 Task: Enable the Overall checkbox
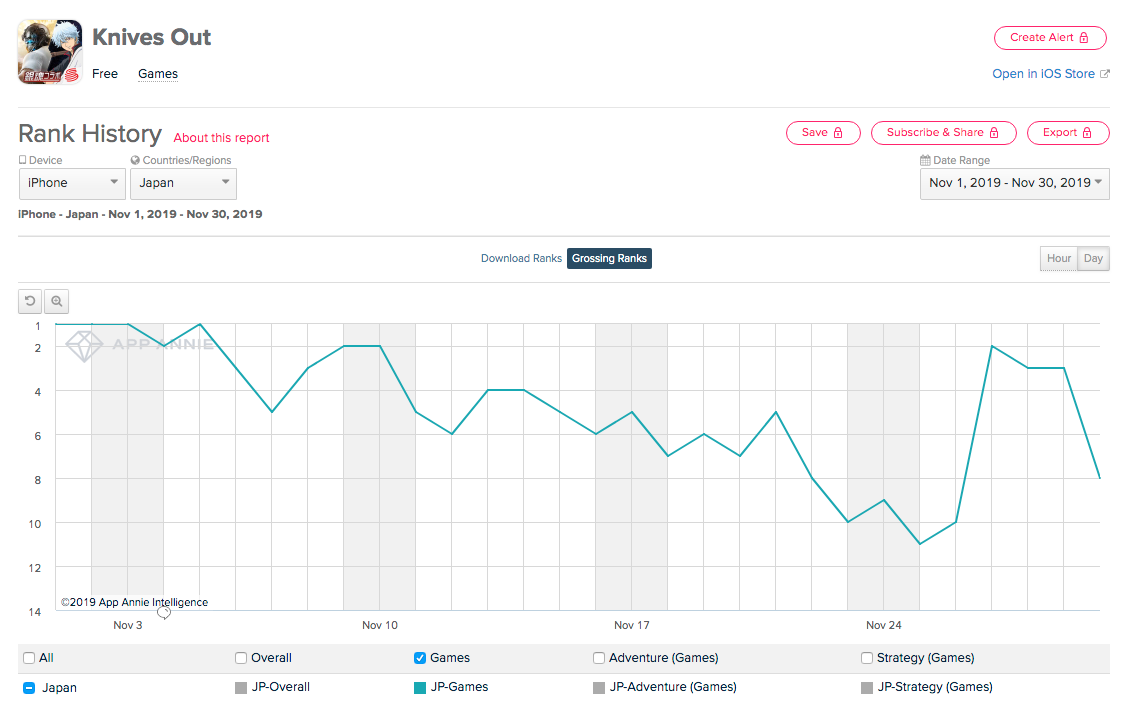pyautogui.click(x=241, y=658)
